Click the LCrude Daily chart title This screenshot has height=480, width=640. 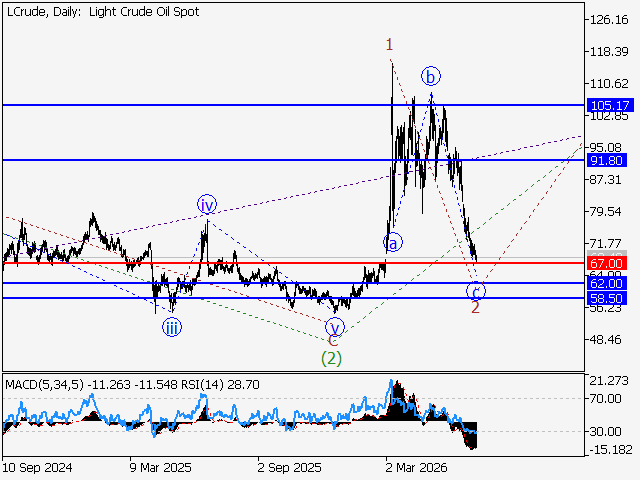pos(103,12)
